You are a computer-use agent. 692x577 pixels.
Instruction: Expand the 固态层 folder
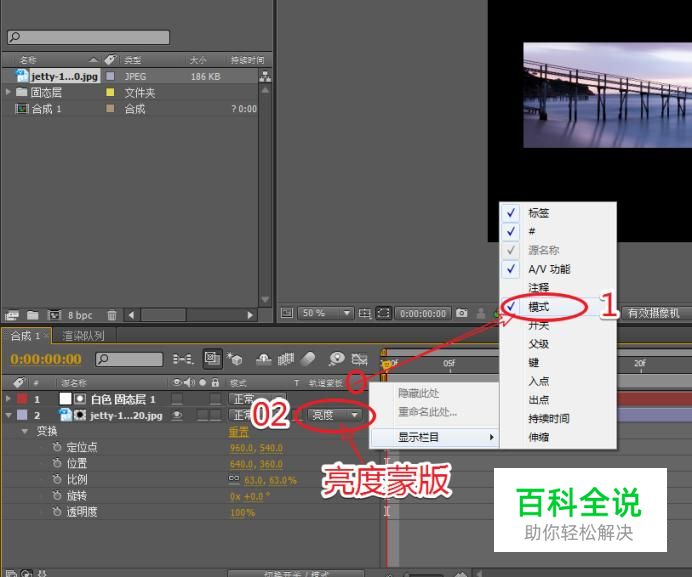point(8,92)
